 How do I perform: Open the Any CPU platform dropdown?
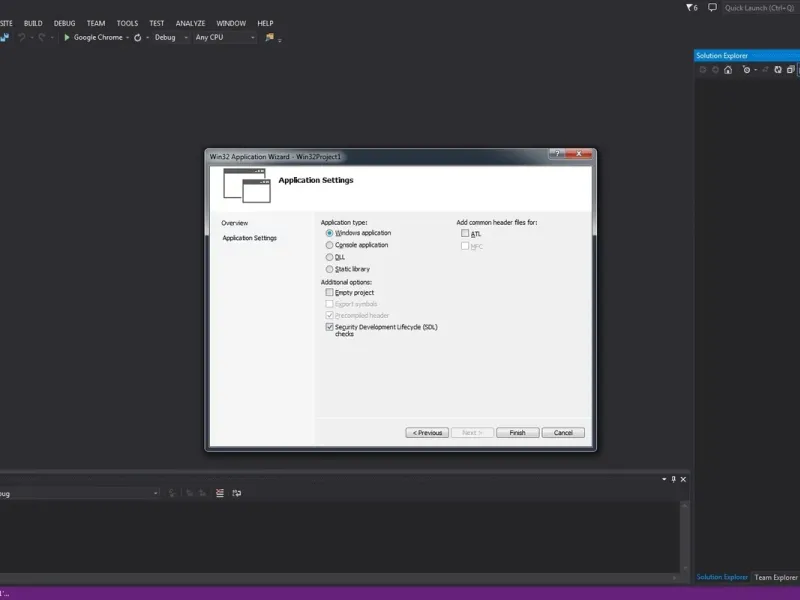pos(225,37)
